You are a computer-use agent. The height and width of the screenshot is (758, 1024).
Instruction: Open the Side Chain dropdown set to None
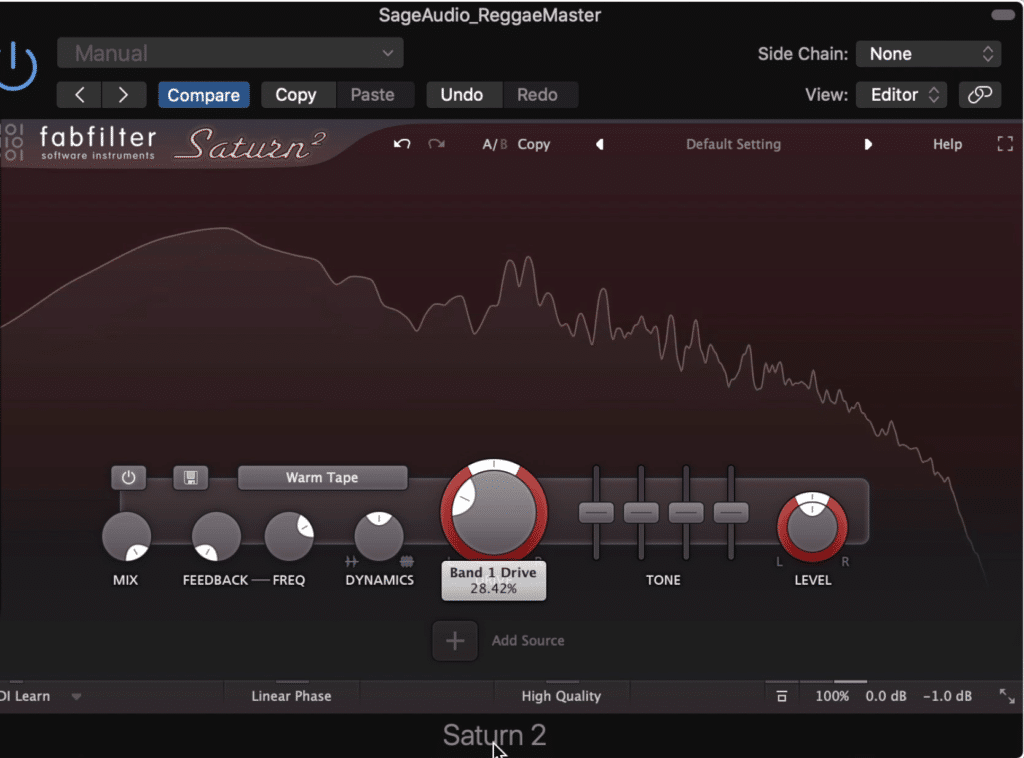tap(928, 54)
